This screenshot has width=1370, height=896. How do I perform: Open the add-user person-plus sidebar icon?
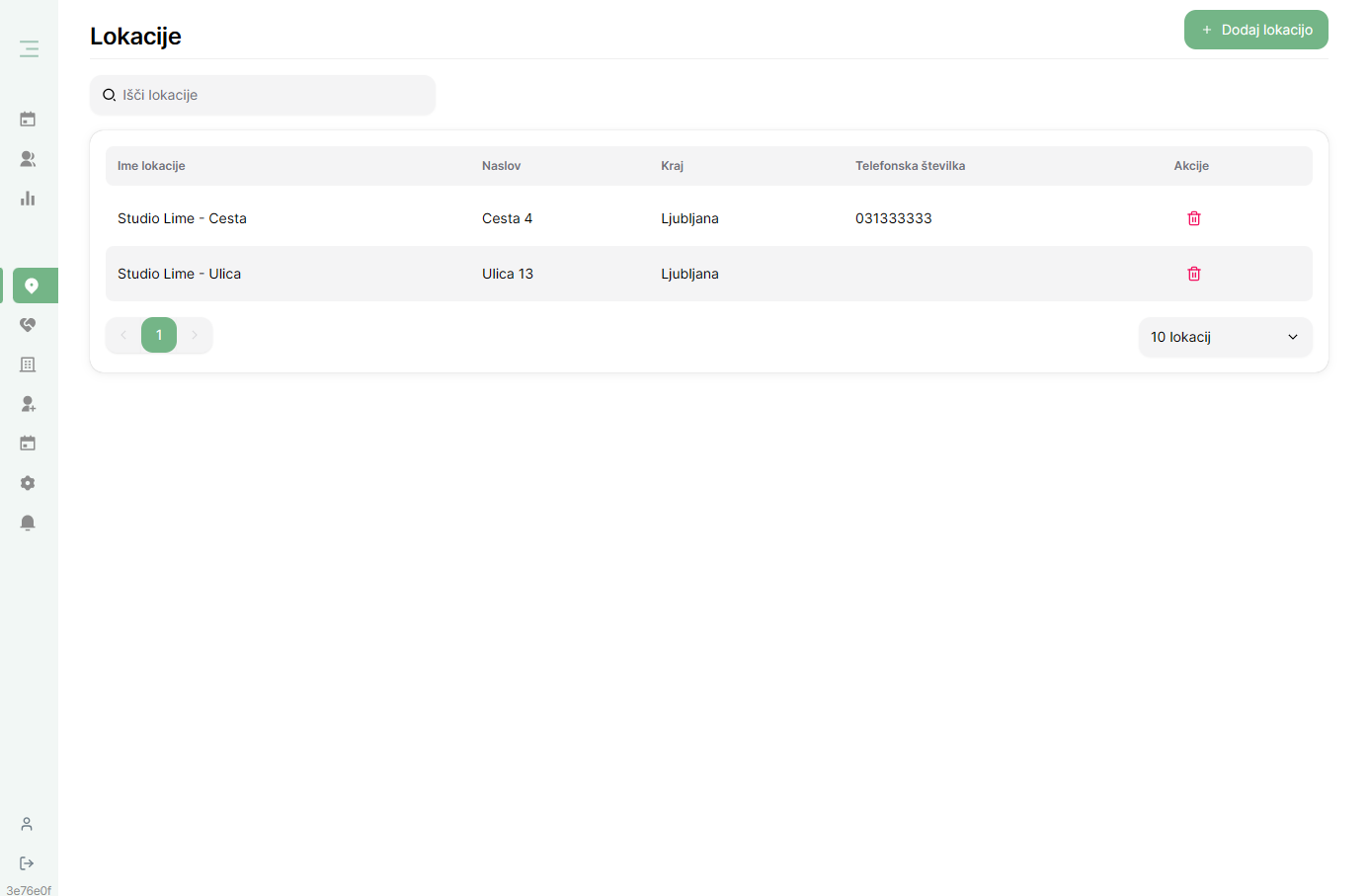[x=28, y=404]
